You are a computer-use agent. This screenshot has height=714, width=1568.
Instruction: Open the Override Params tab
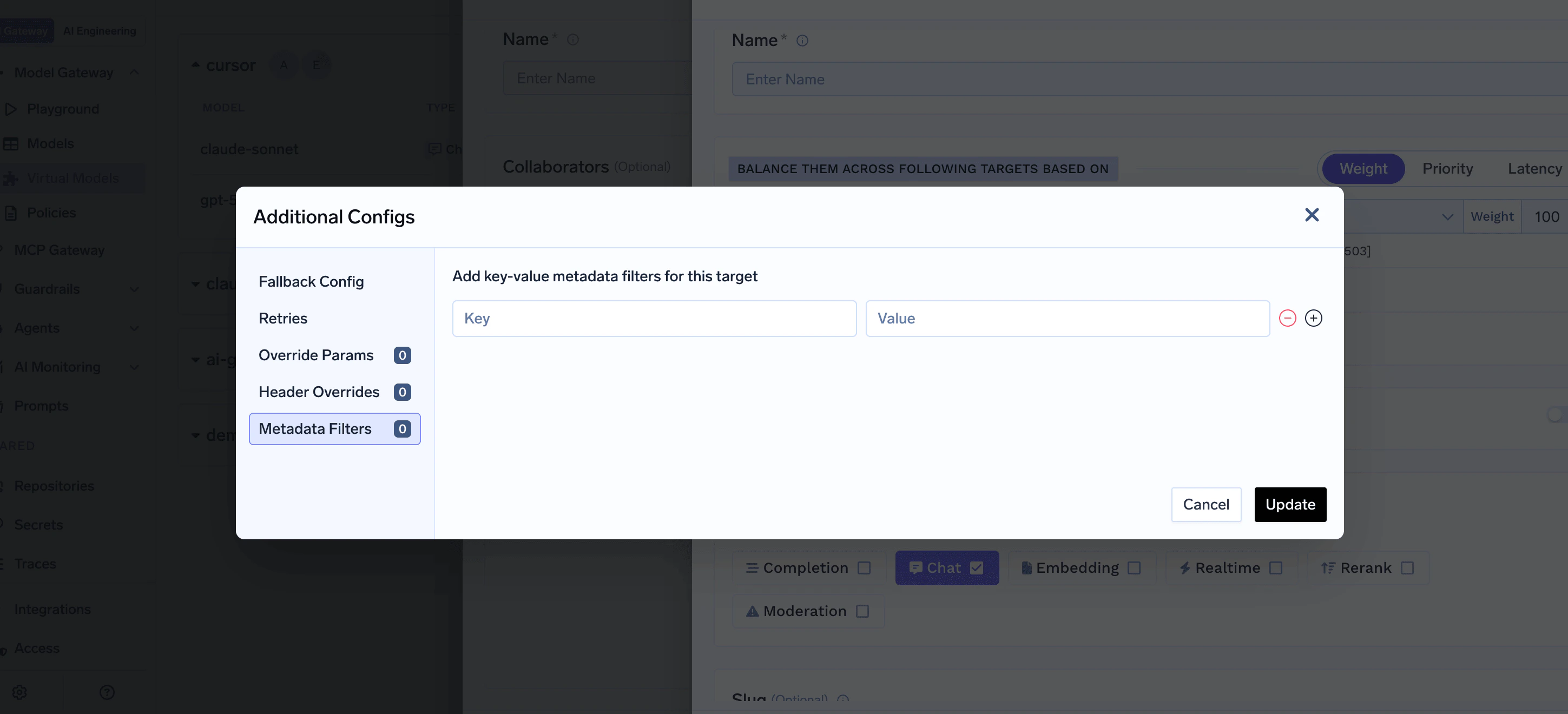316,355
